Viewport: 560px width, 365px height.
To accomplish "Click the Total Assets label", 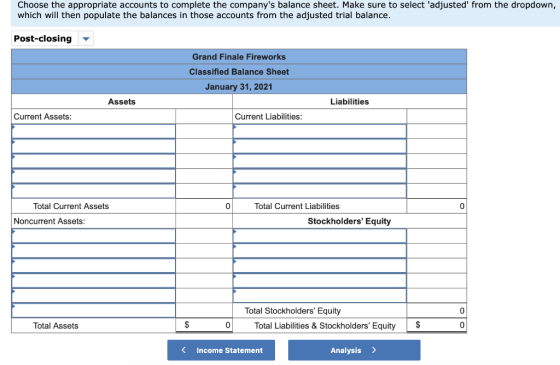I will (56, 326).
